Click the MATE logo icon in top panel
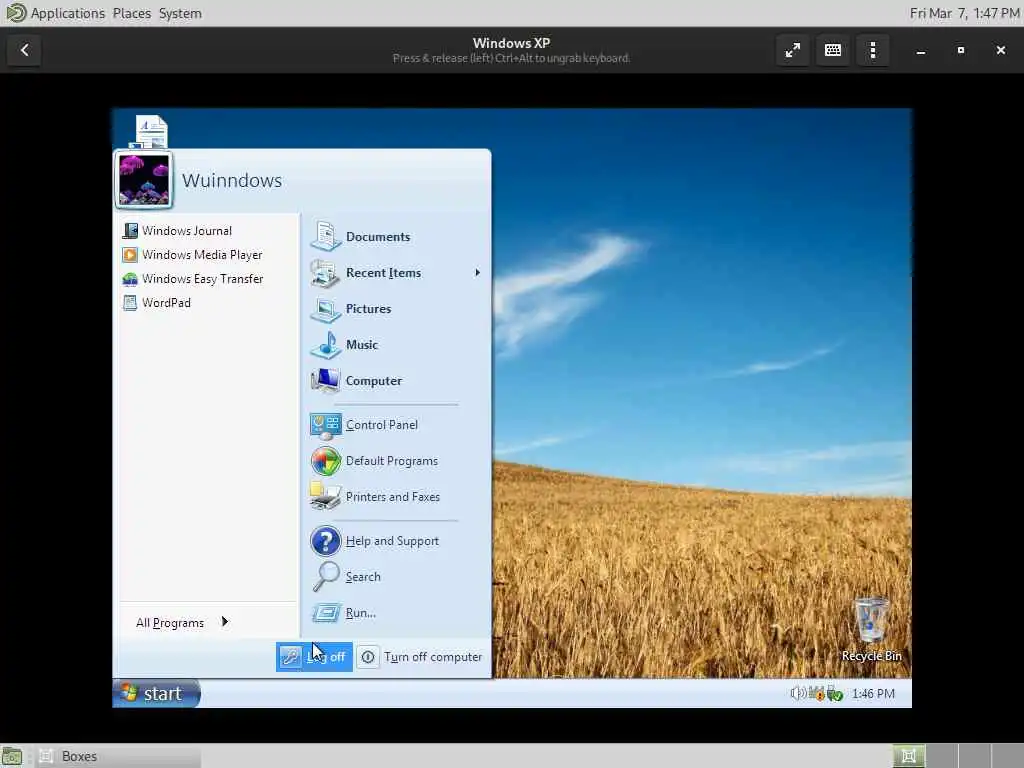 [x=16, y=12]
